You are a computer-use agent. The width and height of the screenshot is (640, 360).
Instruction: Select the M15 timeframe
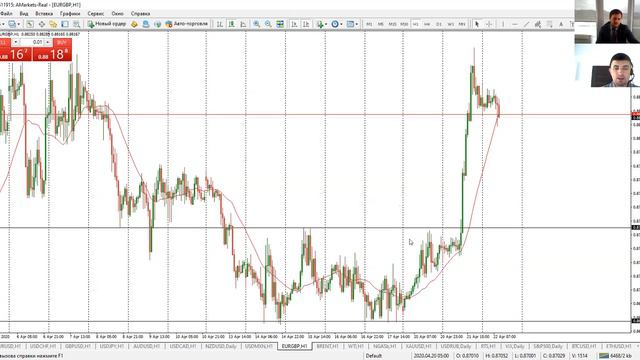392,24
